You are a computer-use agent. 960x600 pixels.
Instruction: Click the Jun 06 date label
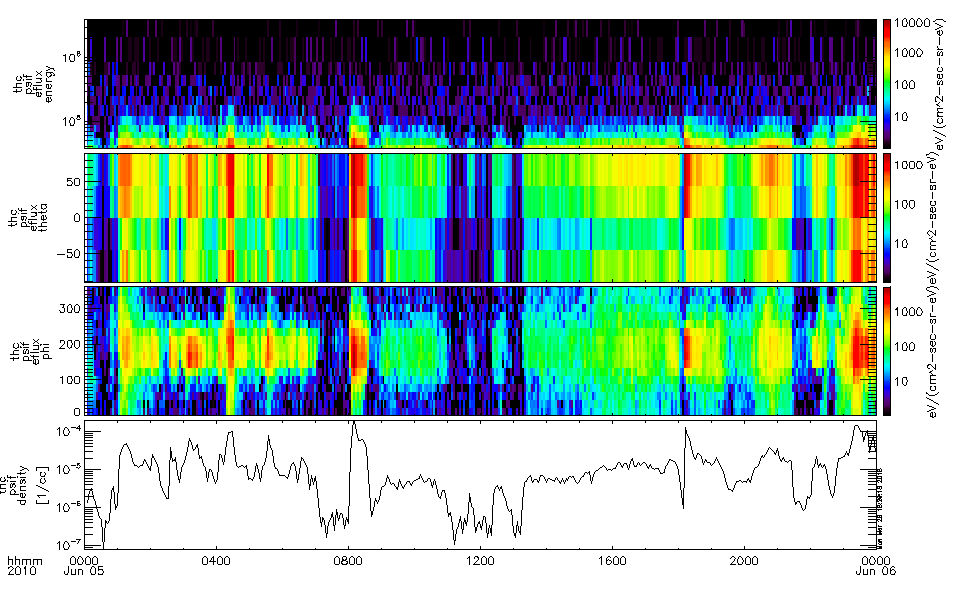click(x=874, y=571)
